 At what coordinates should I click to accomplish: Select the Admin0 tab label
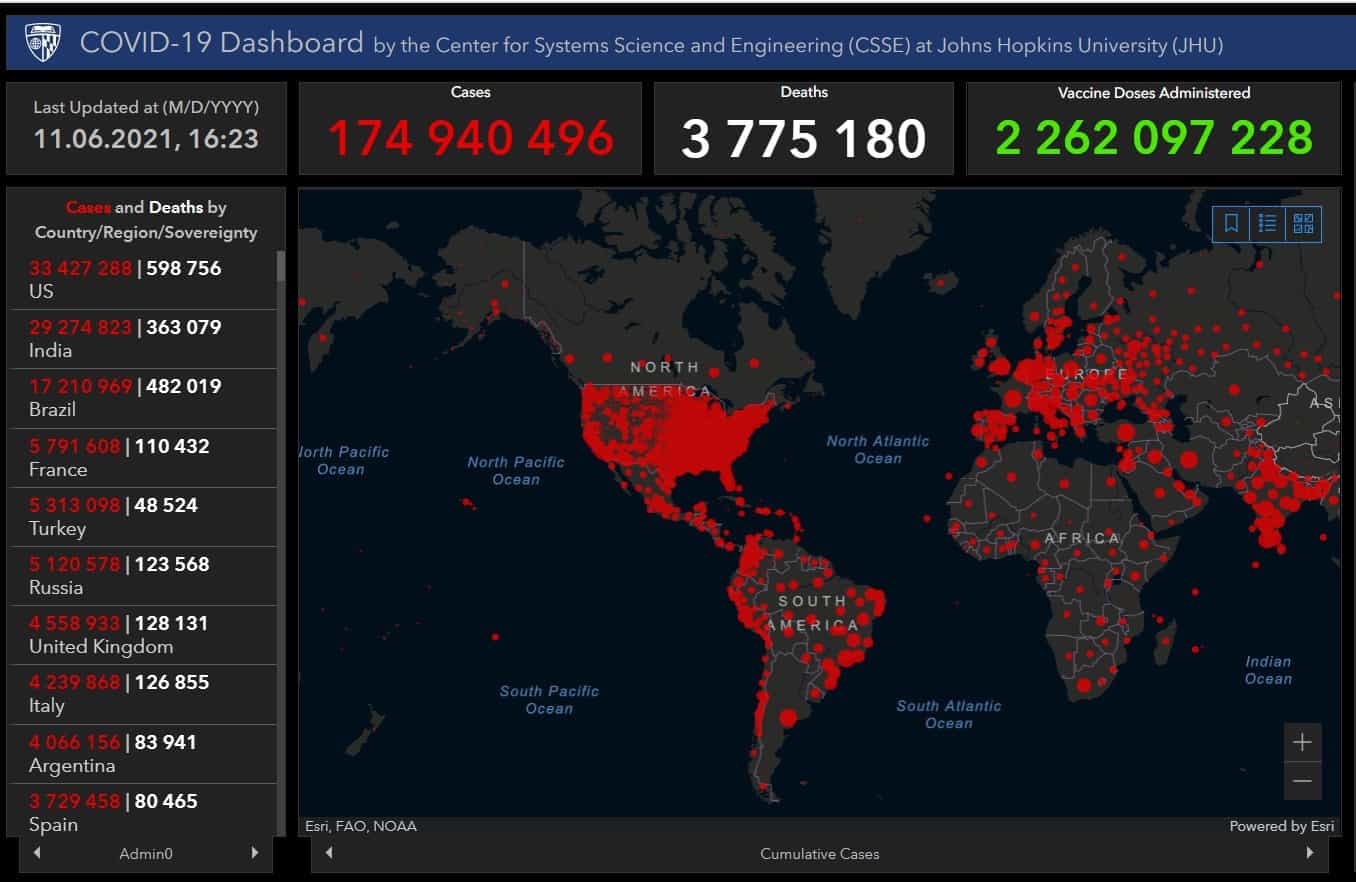tap(146, 853)
